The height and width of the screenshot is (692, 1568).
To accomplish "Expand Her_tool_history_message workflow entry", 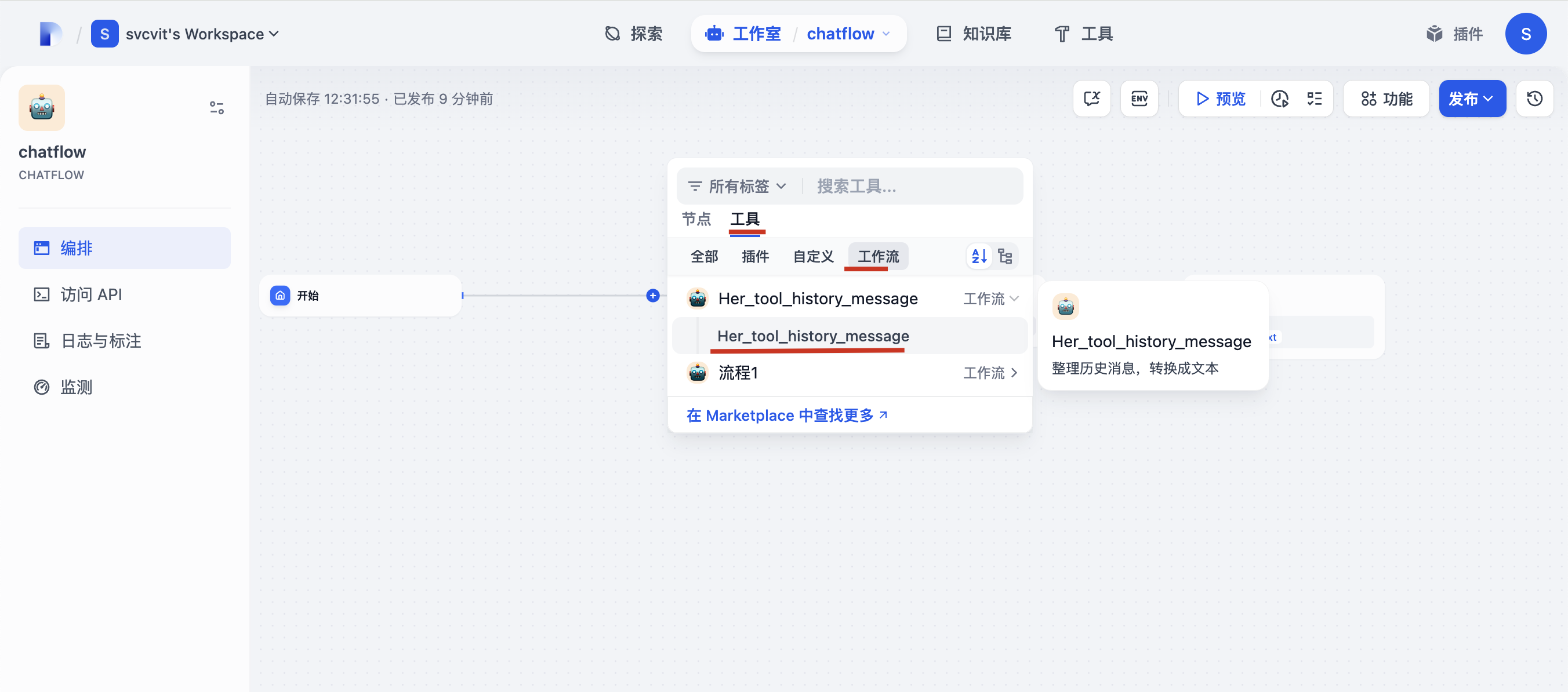I will (x=1014, y=298).
